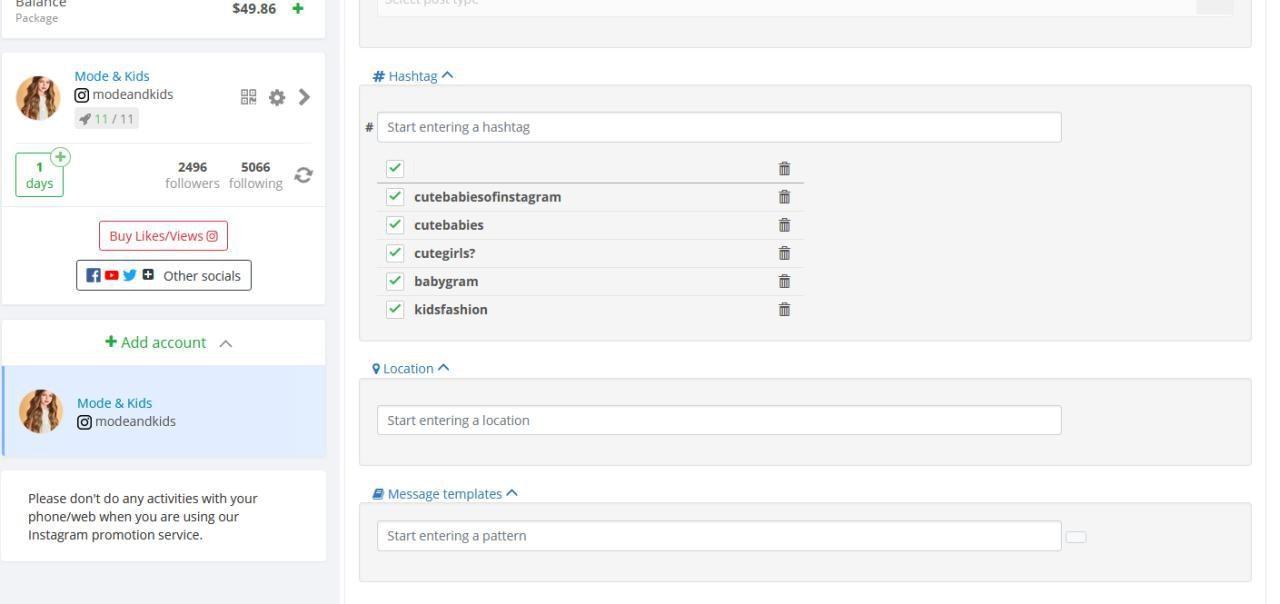This screenshot has width=1280, height=604.
Task: Open account settings gear icon
Action: [277, 97]
